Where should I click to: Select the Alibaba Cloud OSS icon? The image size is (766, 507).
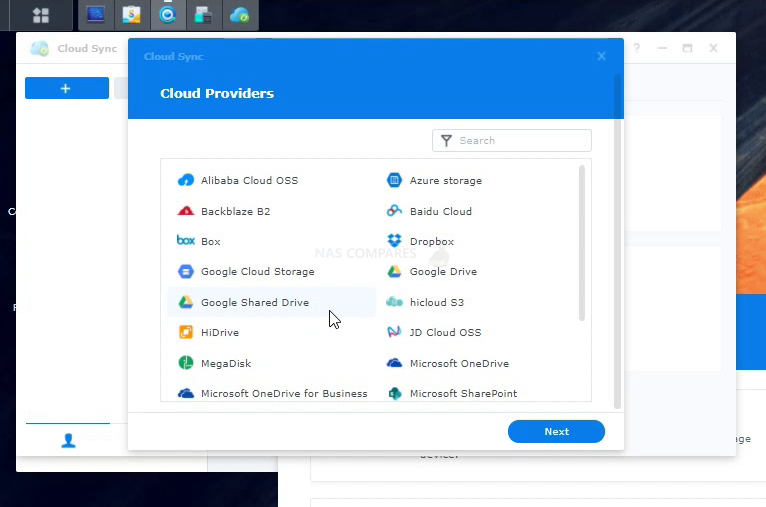(x=186, y=180)
